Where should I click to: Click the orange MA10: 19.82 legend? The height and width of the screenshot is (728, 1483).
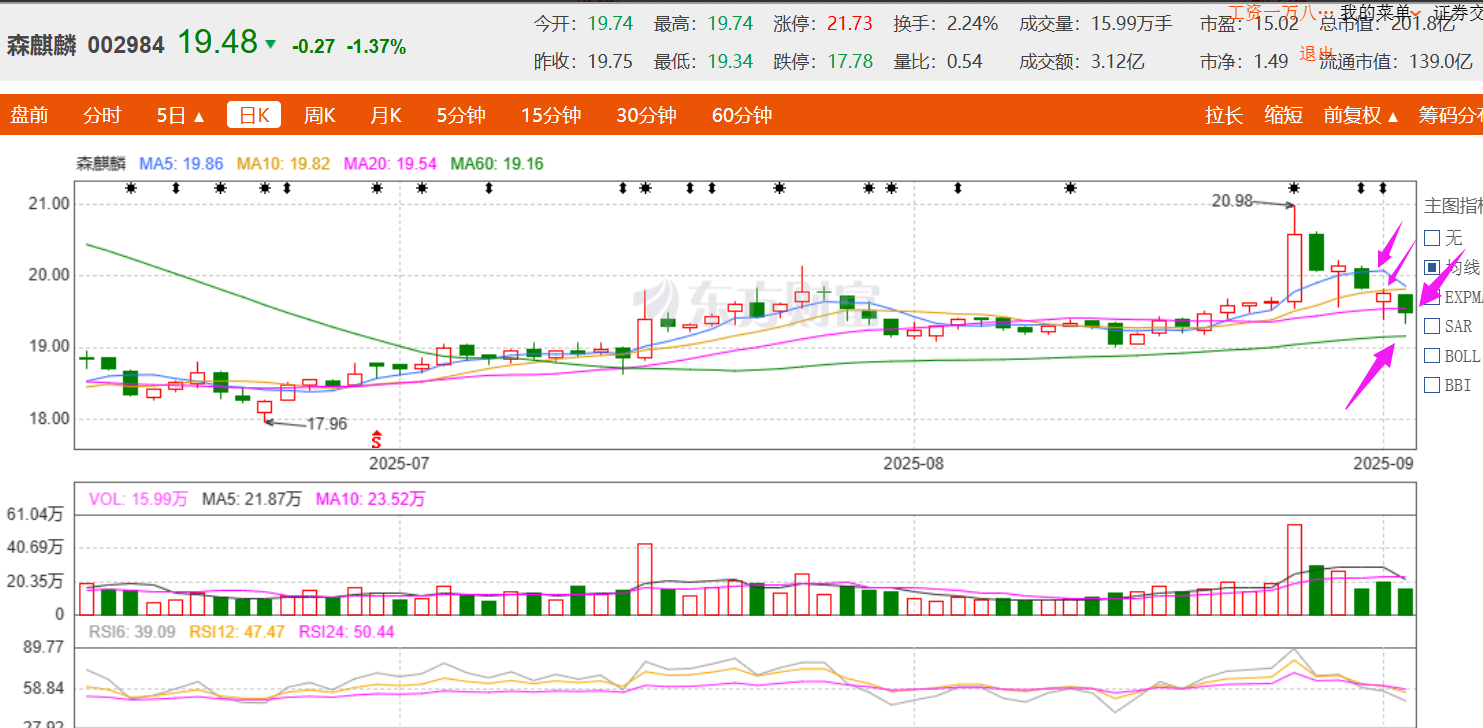pos(283,163)
